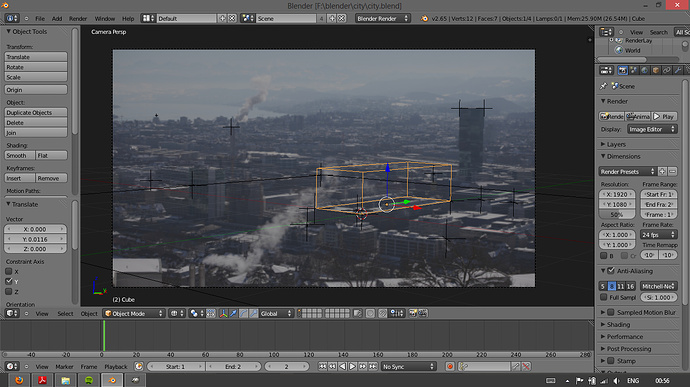This screenshot has width=690, height=387.
Task: Select the rotate manipulator icon
Action: [244, 313]
